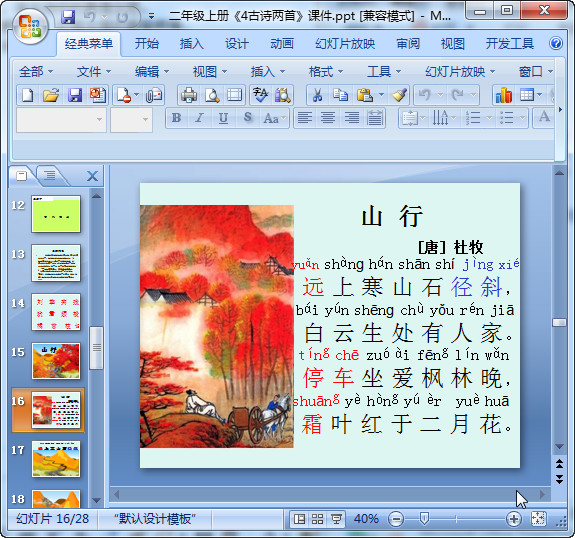
Task: Adjust the zoom slider handle
Action: 424,519
